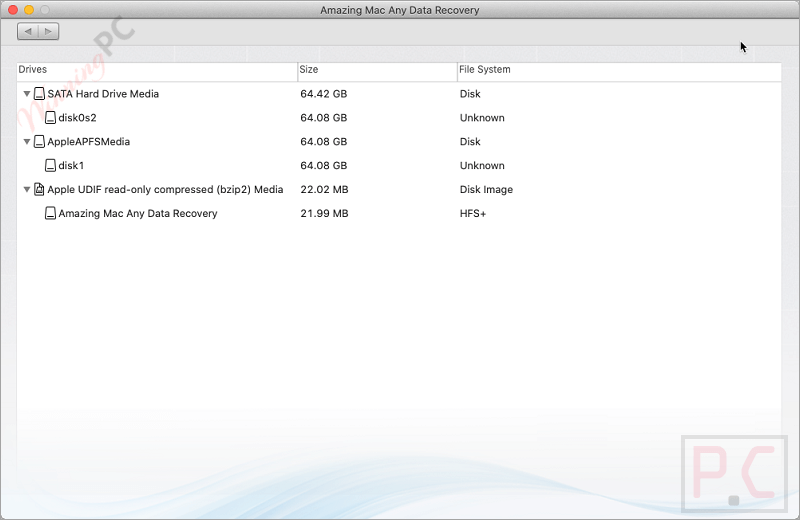Collapse the SATA Hard Drive Media entry
The height and width of the screenshot is (520, 800).
click(27, 94)
